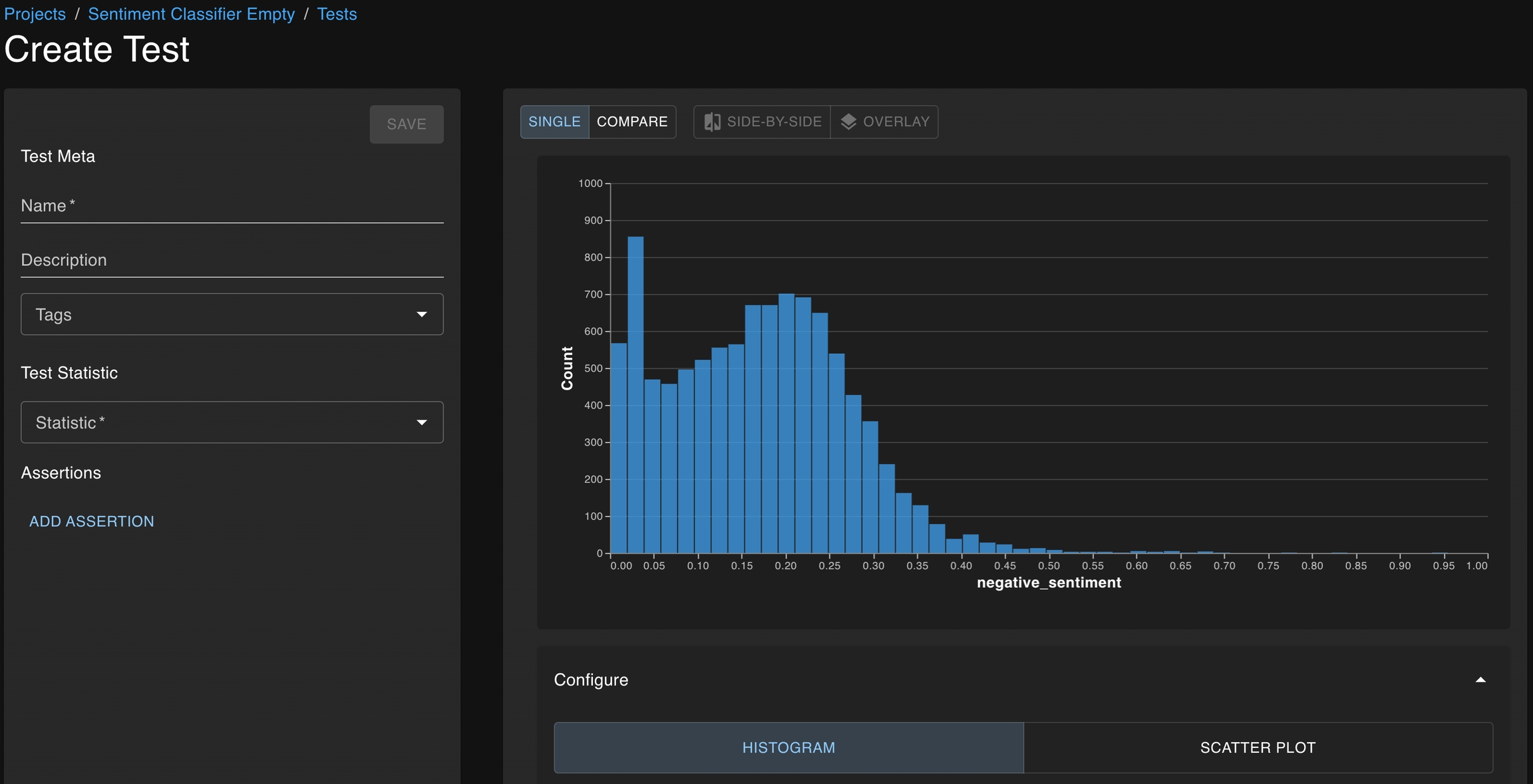1533x784 pixels.
Task: Focus the Name input field
Action: [232, 206]
